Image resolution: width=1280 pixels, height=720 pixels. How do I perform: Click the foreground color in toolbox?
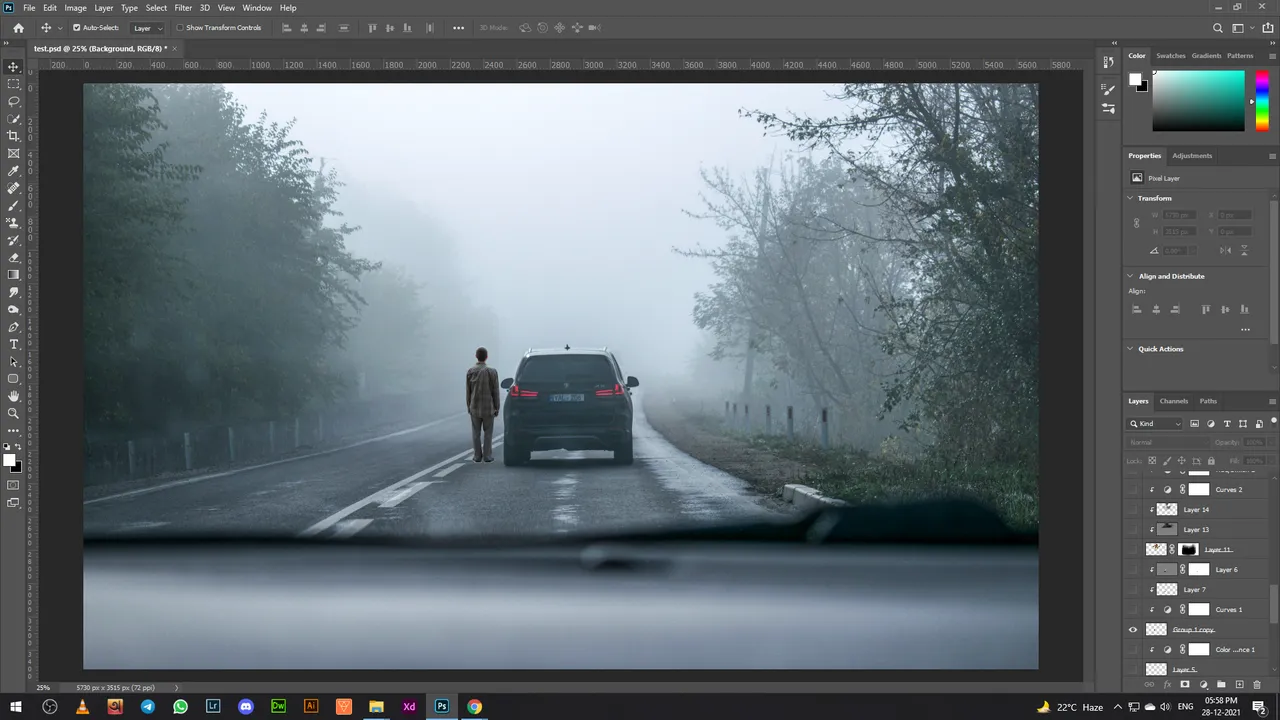point(9,460)
